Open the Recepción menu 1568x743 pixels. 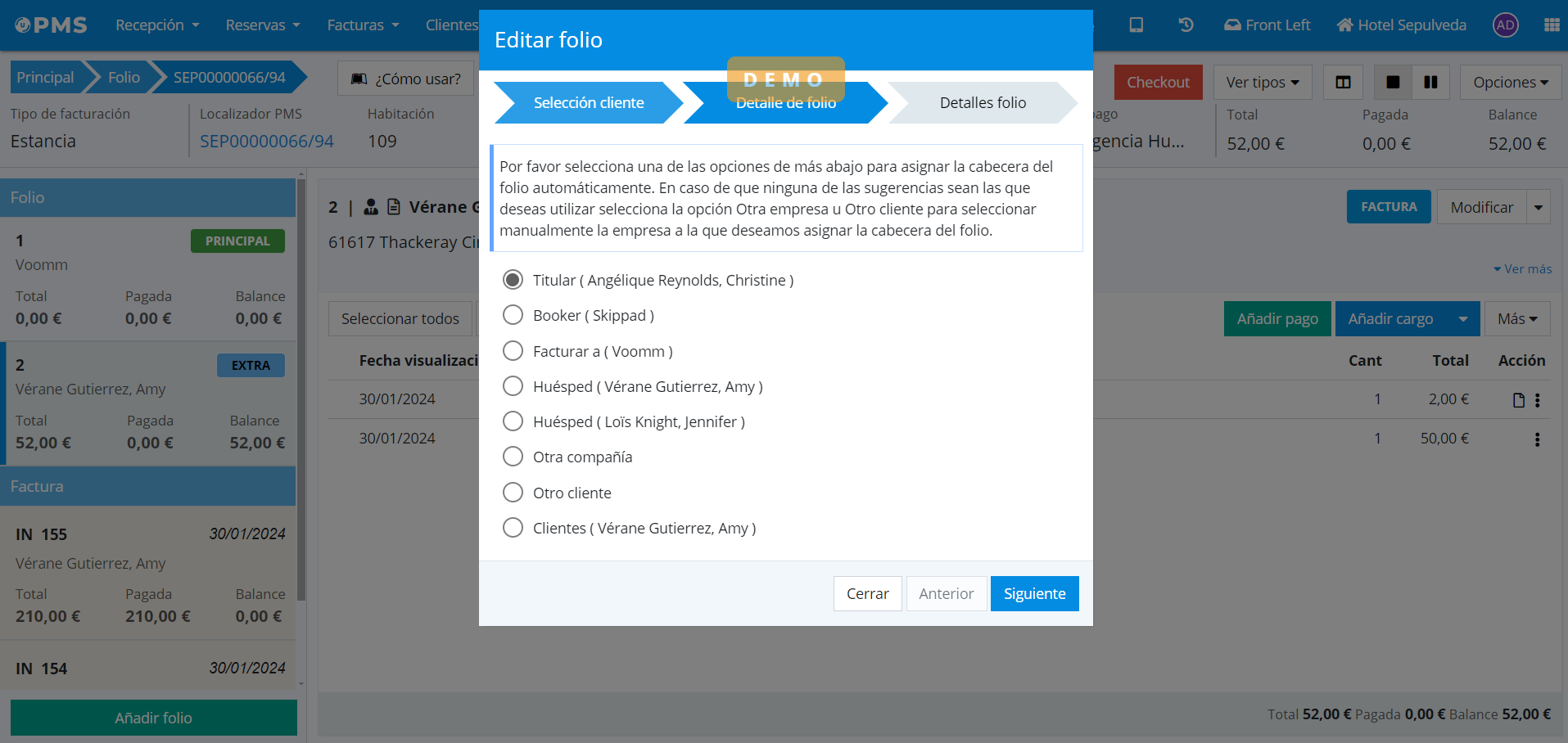point(157,25)
